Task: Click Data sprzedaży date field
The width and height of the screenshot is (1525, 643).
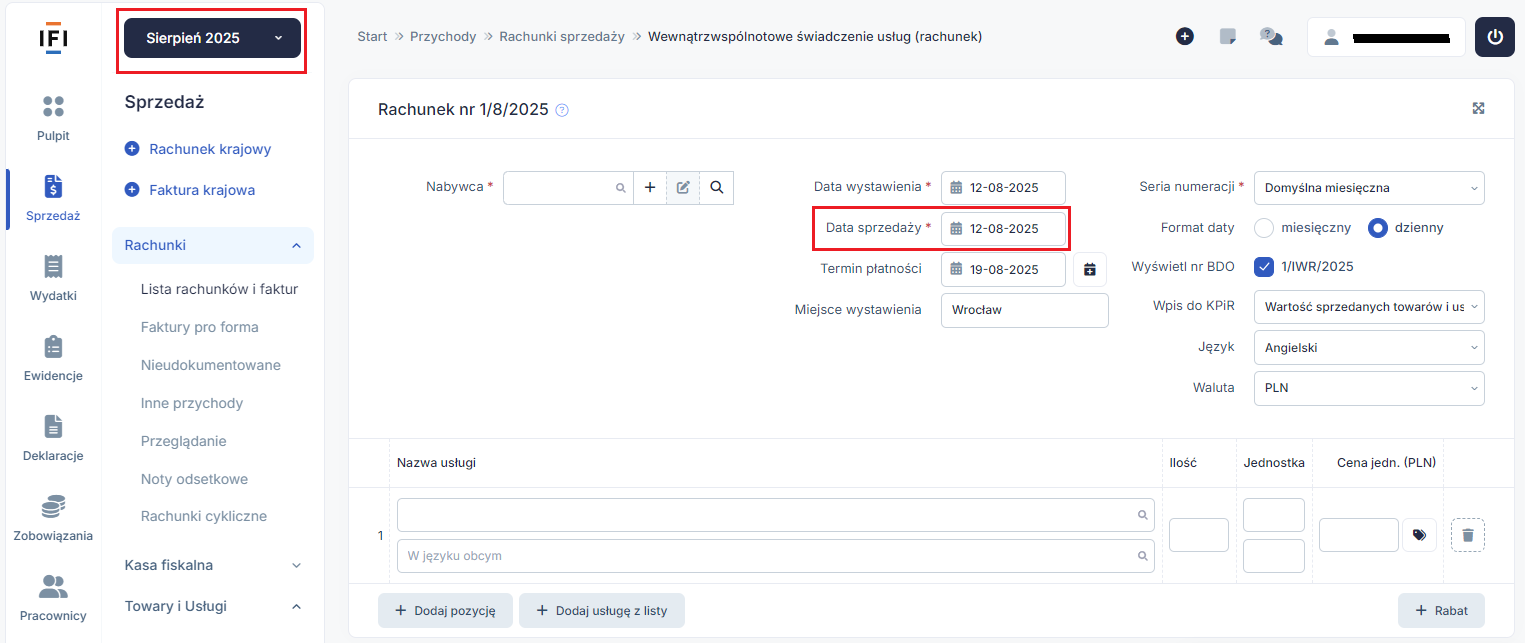Action: click(1003, 228)
